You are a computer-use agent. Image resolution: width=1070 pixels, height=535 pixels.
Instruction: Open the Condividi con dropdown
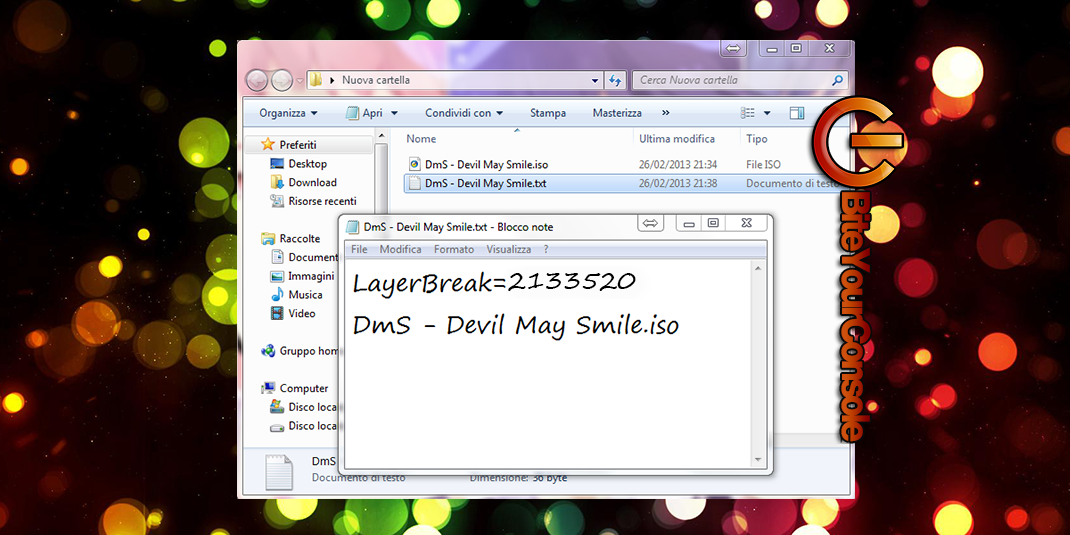tap(464, 113)
